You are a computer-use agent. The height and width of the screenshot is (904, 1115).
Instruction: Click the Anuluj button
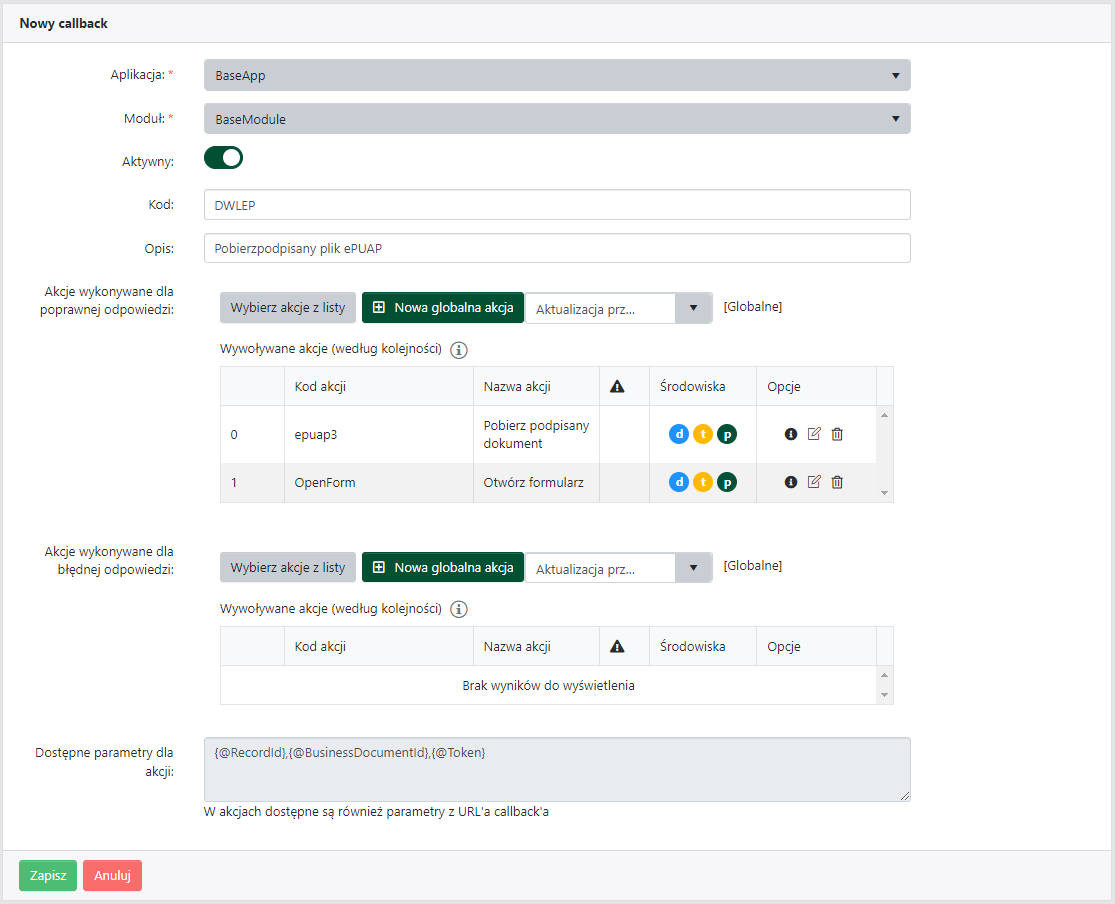112,875
